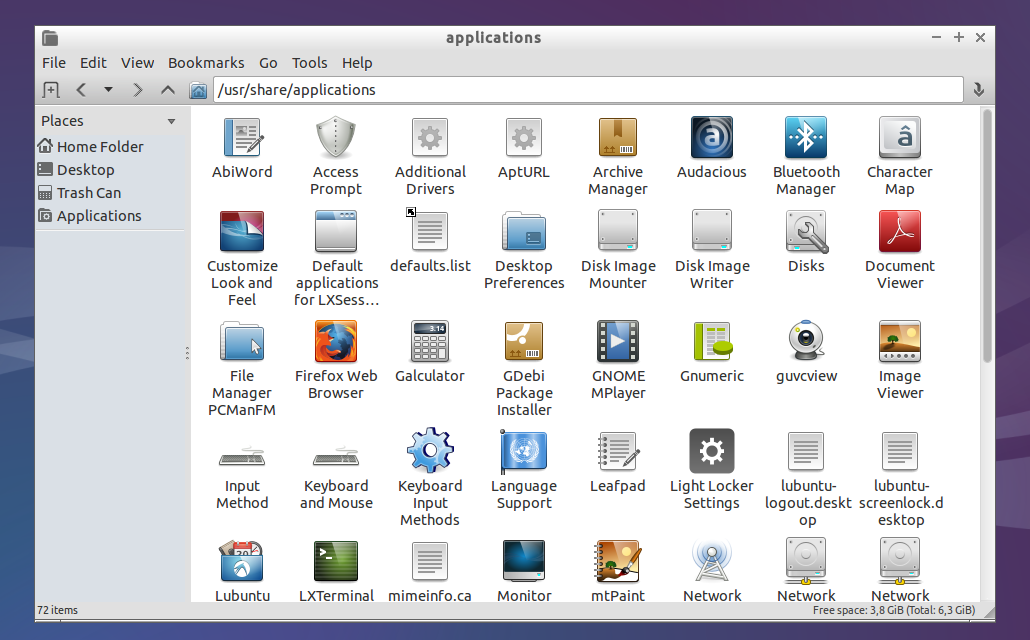Go back to previous folder
Image resolution: width=1030 pixels, height=640 pixels.
(81, 89)
